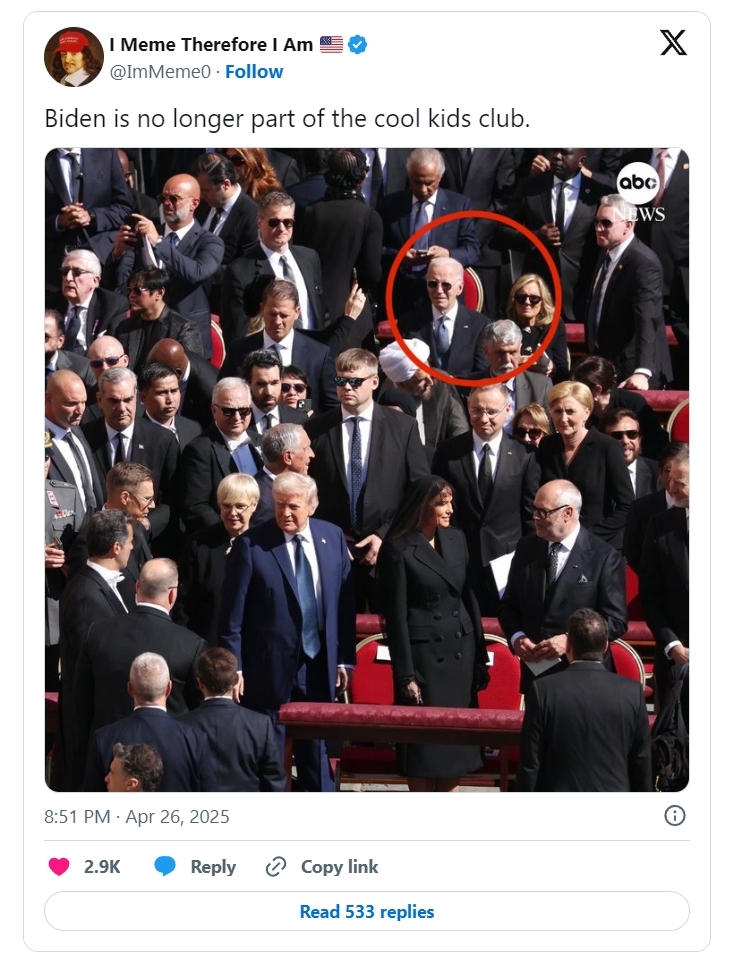
Task: Open the embedded crowd photo
Action: pyautogui.click(x=367, y=470)
